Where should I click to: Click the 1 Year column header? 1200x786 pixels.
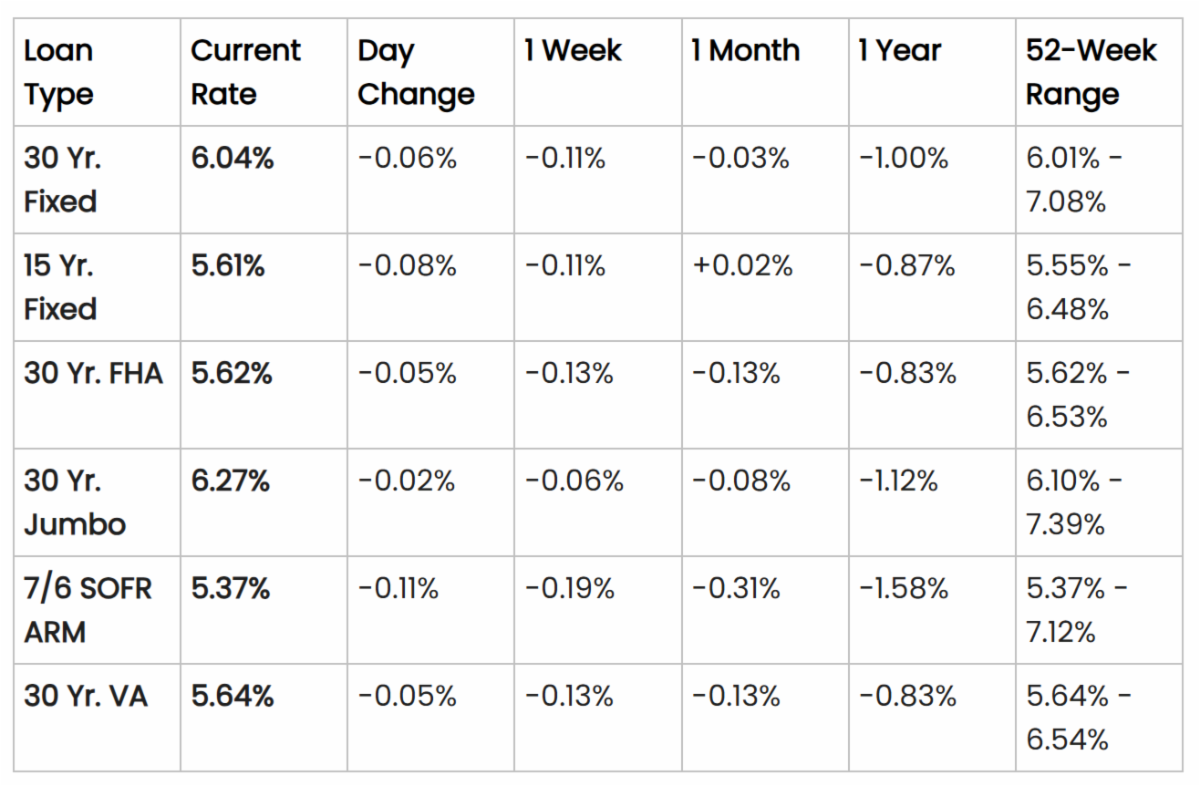tap(899, 51)
